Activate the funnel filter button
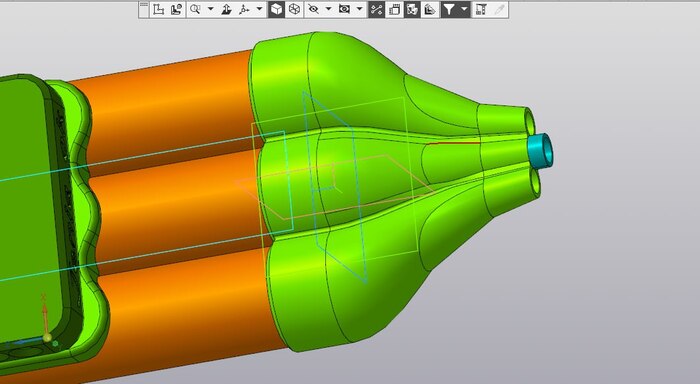 coord(449,9)
